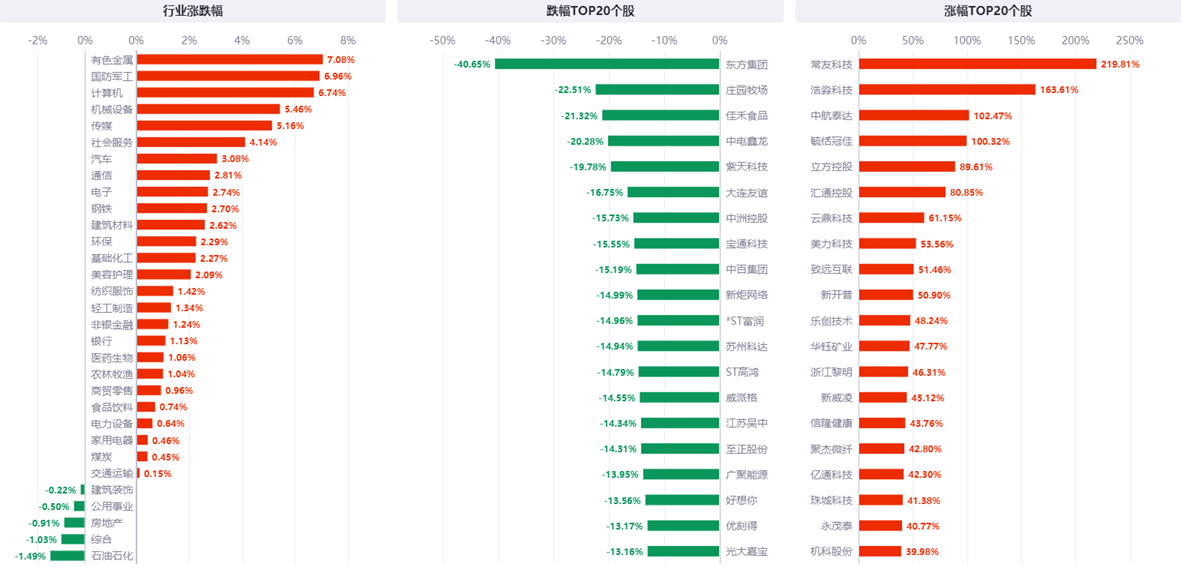Click the 国防军工 bar at 6.96%
1181x567 pixels.
(x=228, y=76)
